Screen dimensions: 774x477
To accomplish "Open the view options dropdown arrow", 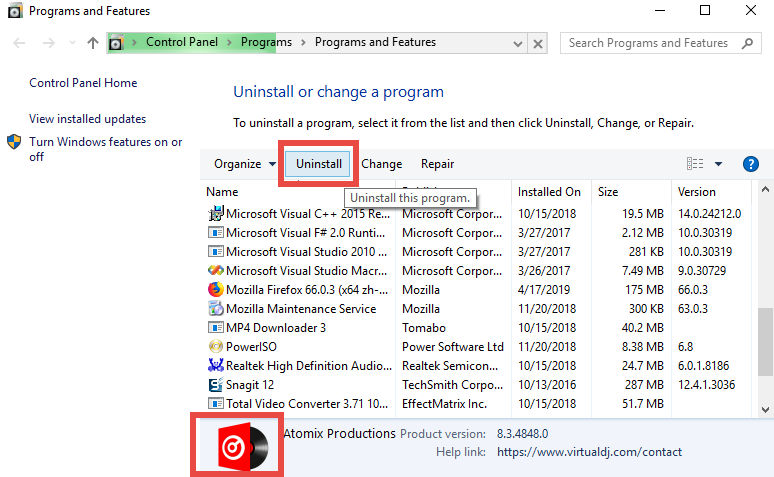I will click(718, 164).
